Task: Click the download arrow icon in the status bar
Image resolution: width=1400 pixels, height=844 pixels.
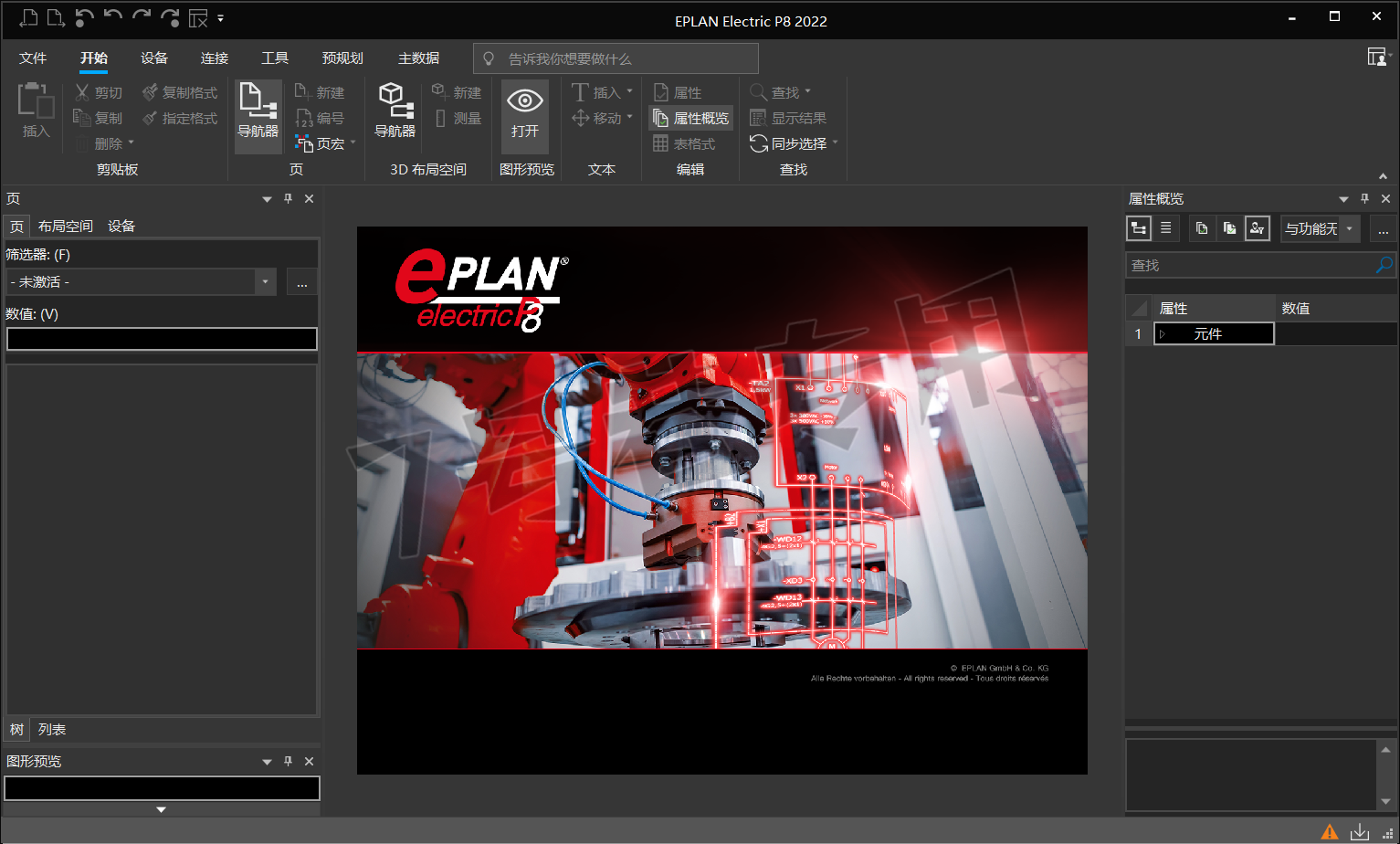Action: [1360, 831]
